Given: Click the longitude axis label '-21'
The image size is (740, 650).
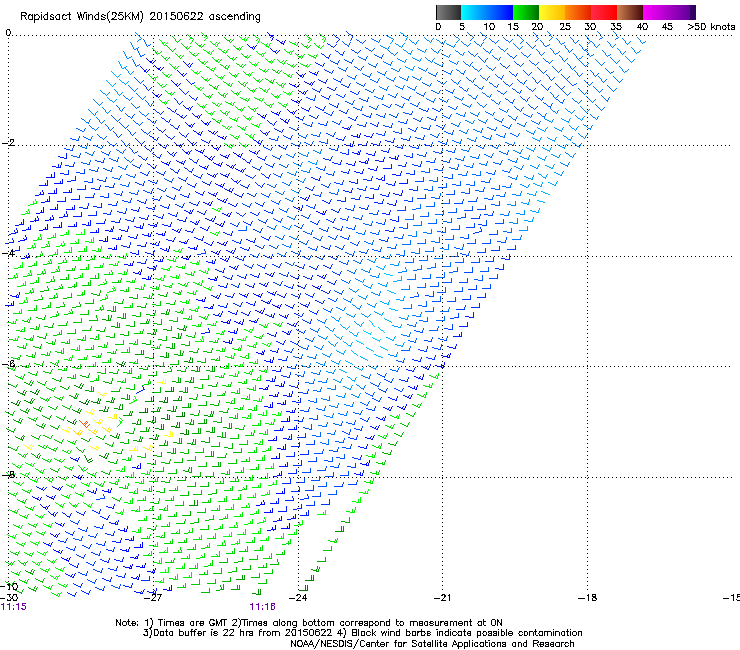Looking at the screenshot, I should (x=442, y=598).
